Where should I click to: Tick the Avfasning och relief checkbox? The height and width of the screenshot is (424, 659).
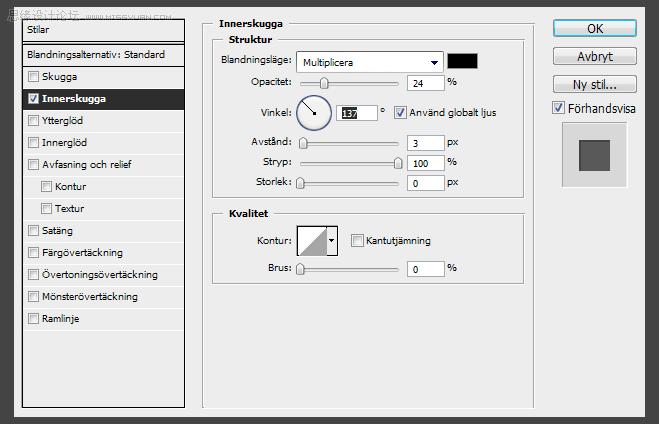click(x=33, y=164)
